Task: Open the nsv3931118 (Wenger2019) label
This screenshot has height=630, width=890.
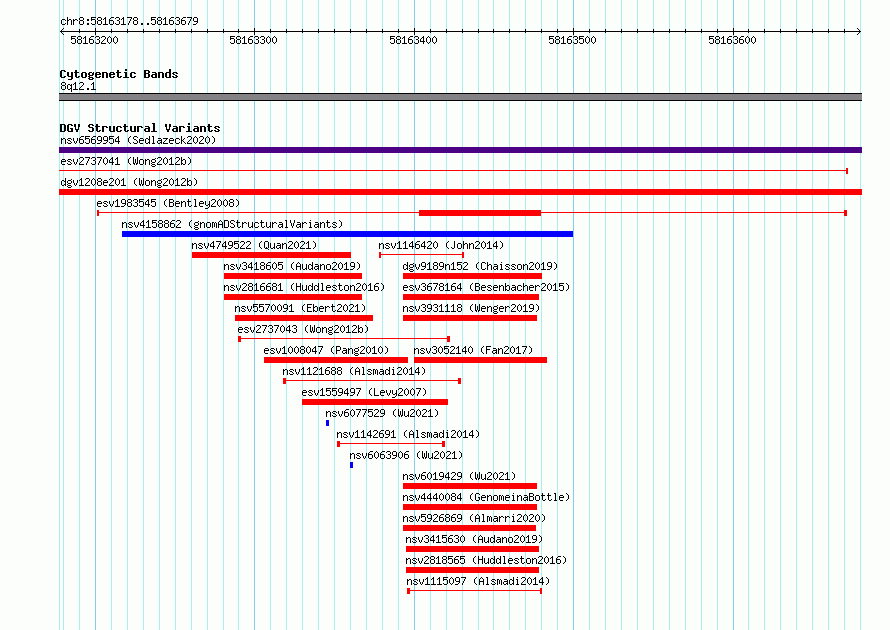Action: [x=471, y=308]
